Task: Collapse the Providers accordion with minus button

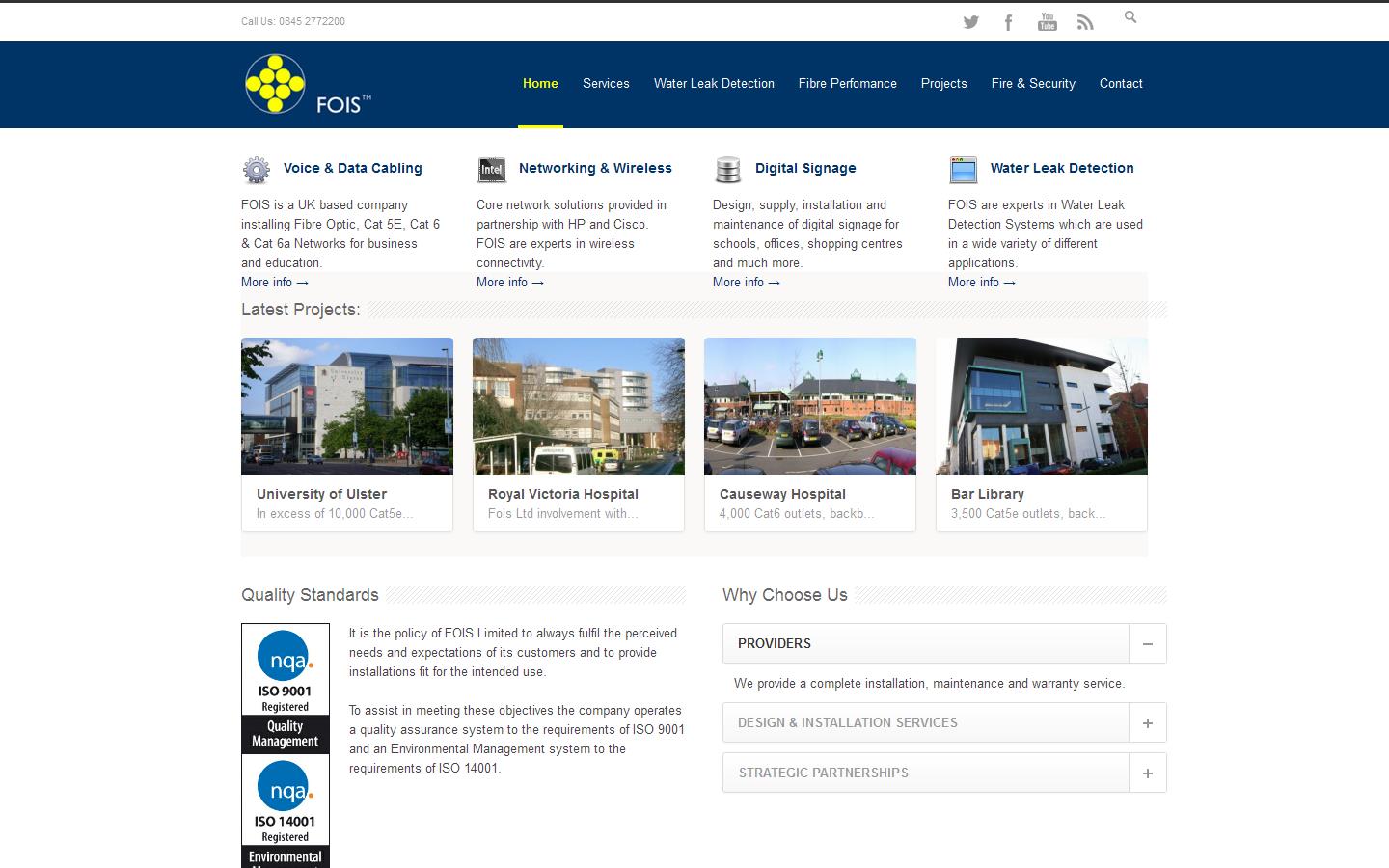Action: pyautogui.click(x=1147, y=644)
